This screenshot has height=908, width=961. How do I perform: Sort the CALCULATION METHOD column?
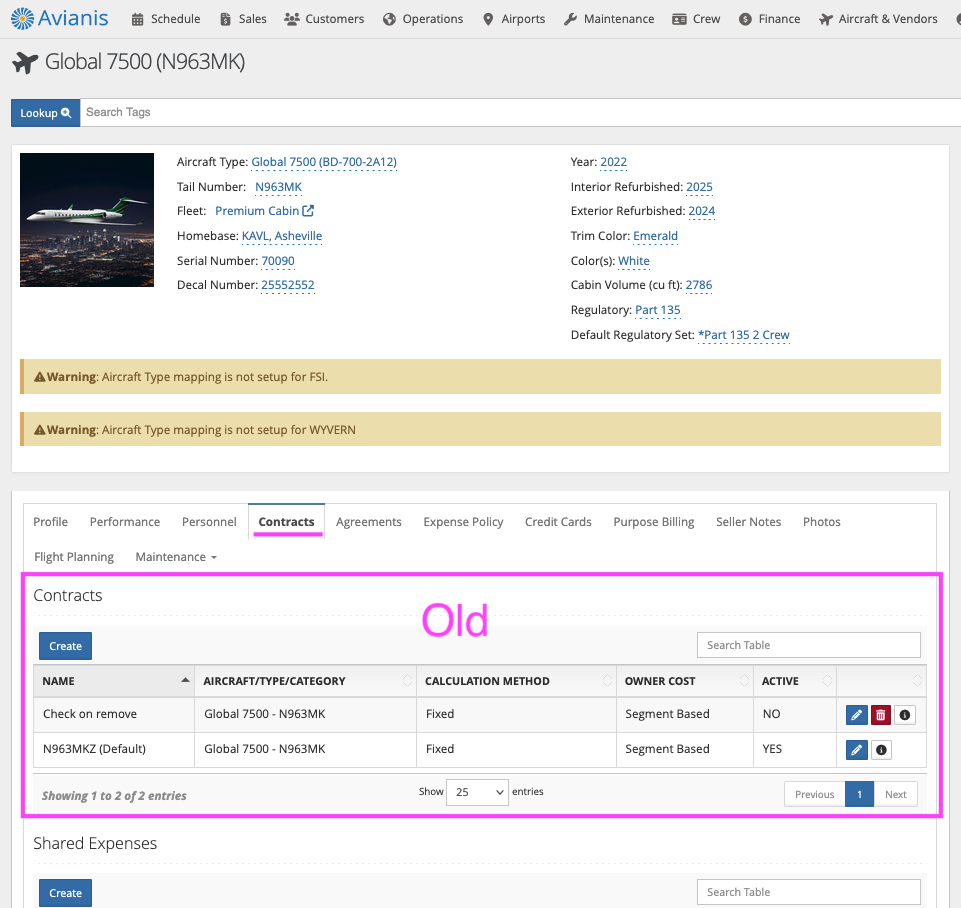click(607, 681)
